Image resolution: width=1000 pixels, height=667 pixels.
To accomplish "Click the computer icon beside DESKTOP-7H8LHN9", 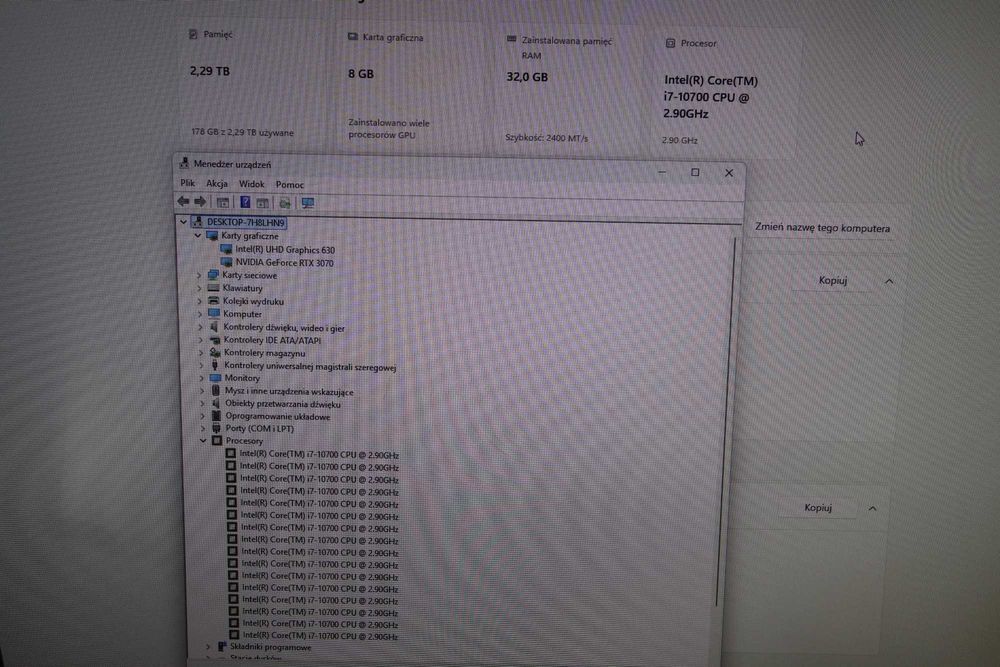I will point(197,222).
